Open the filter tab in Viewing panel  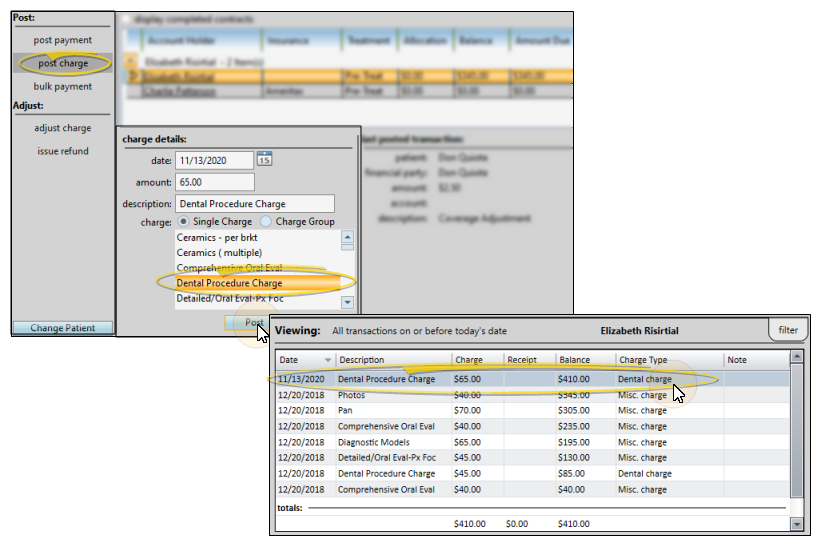(x=788, y=329)
